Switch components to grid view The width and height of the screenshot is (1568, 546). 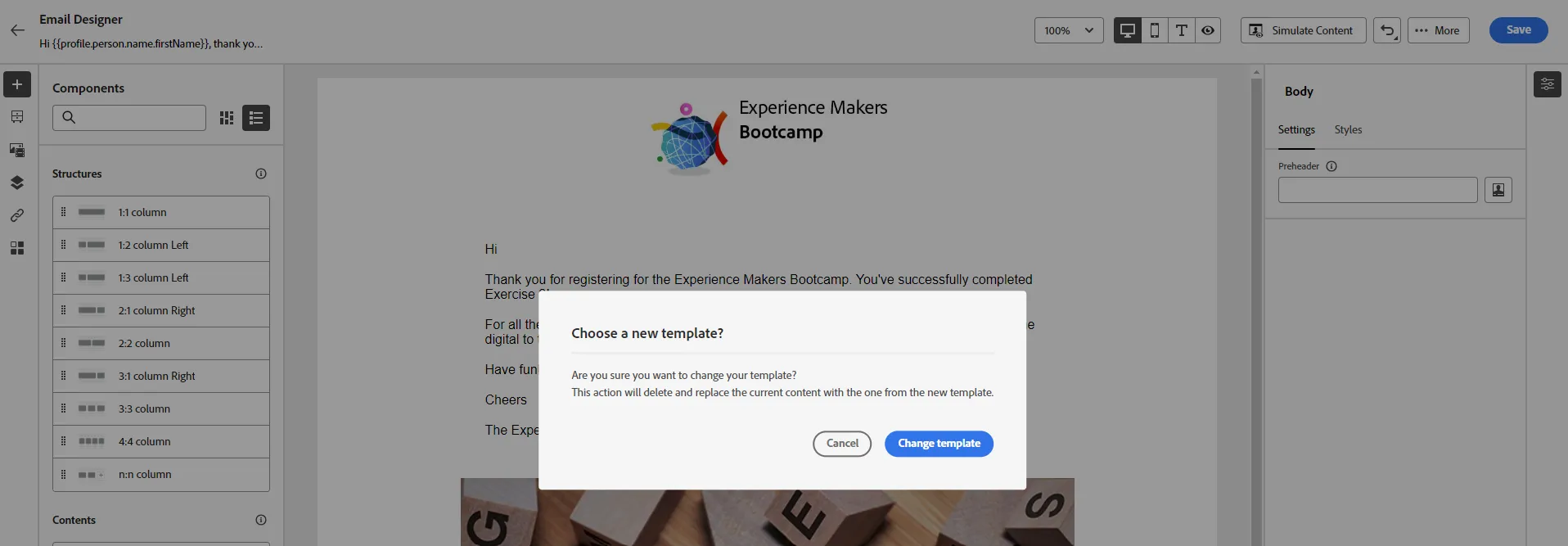(227, 118)
